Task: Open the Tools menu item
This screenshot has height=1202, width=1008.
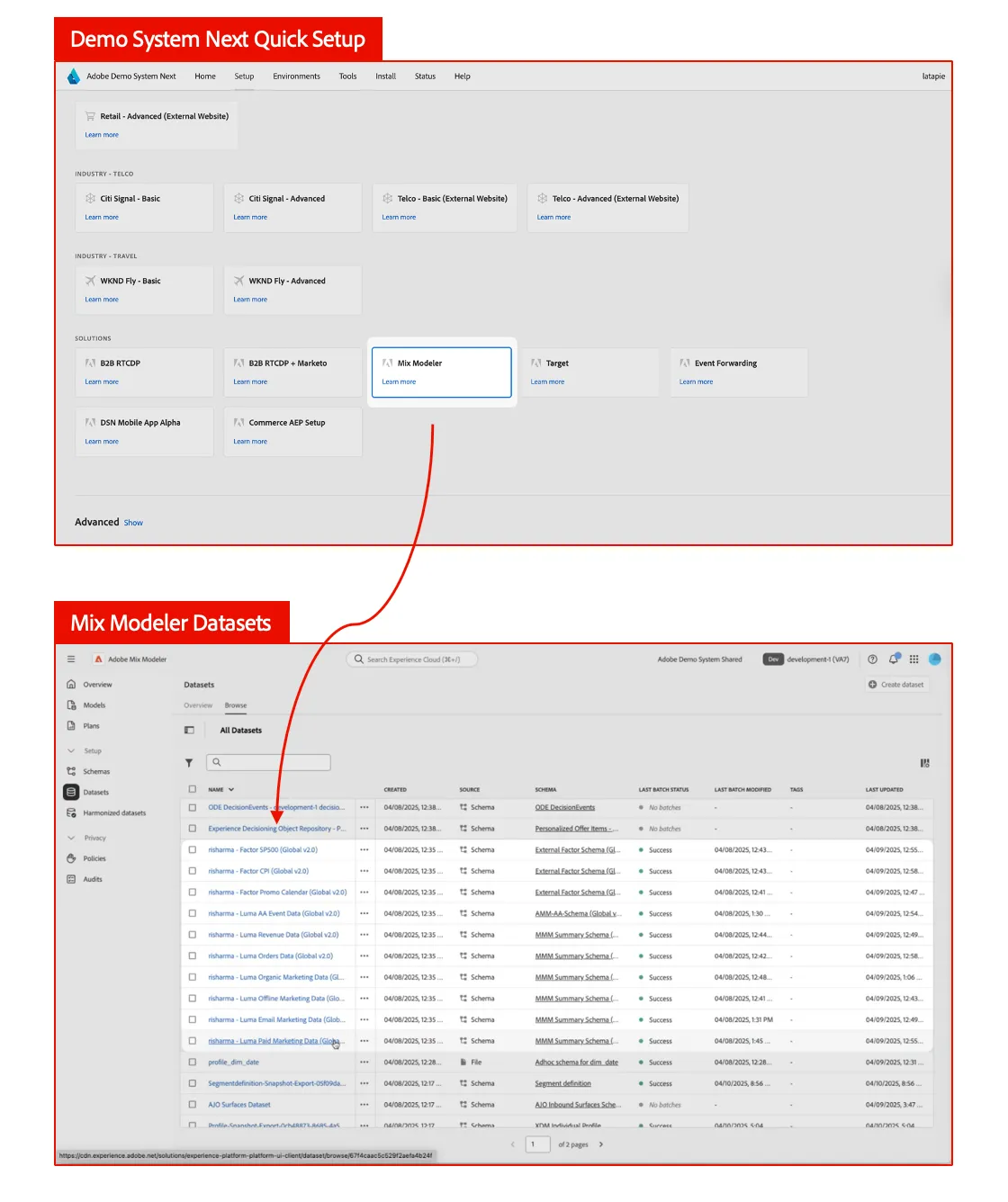Action: (x=347, y=76)
